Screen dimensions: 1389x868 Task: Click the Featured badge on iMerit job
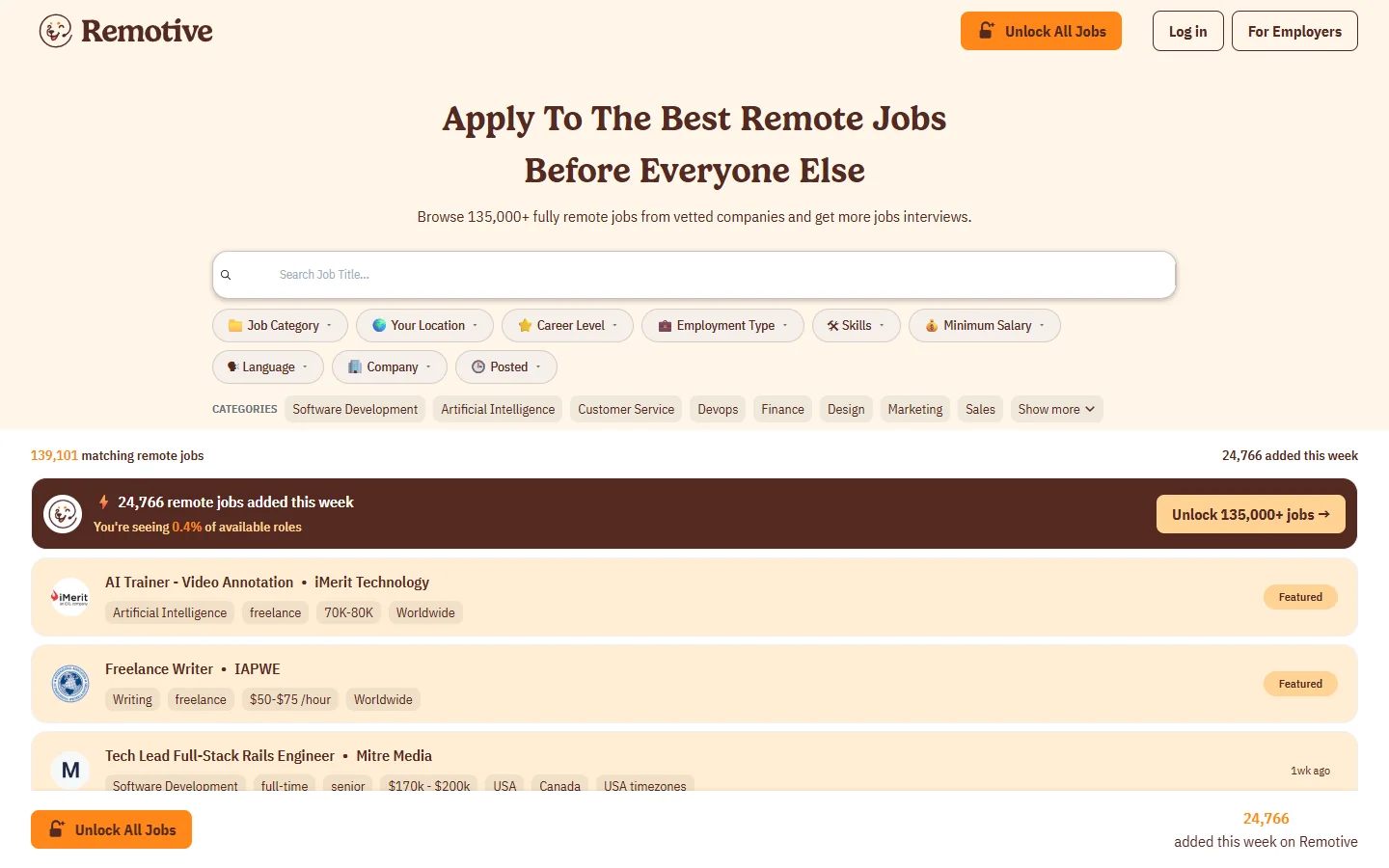pos(1300,597)
